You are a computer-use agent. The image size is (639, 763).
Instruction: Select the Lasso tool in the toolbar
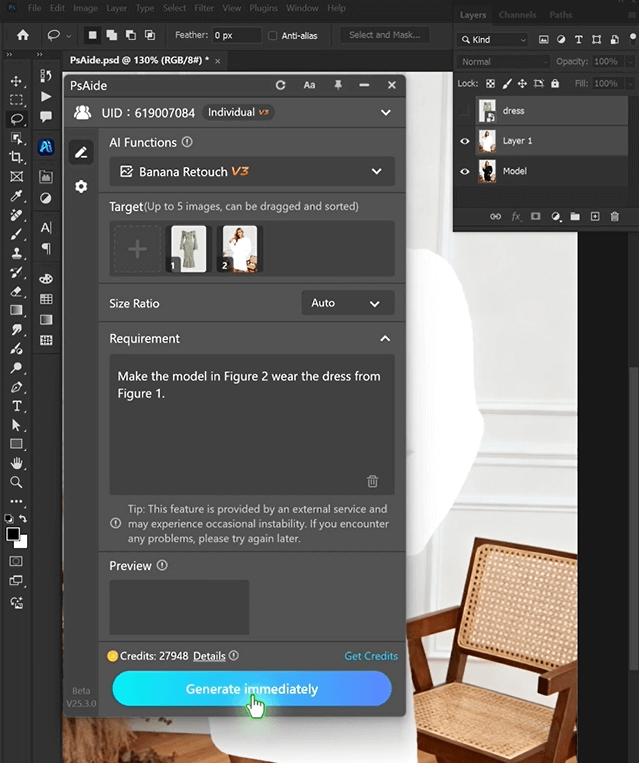(x=16, y=119)
